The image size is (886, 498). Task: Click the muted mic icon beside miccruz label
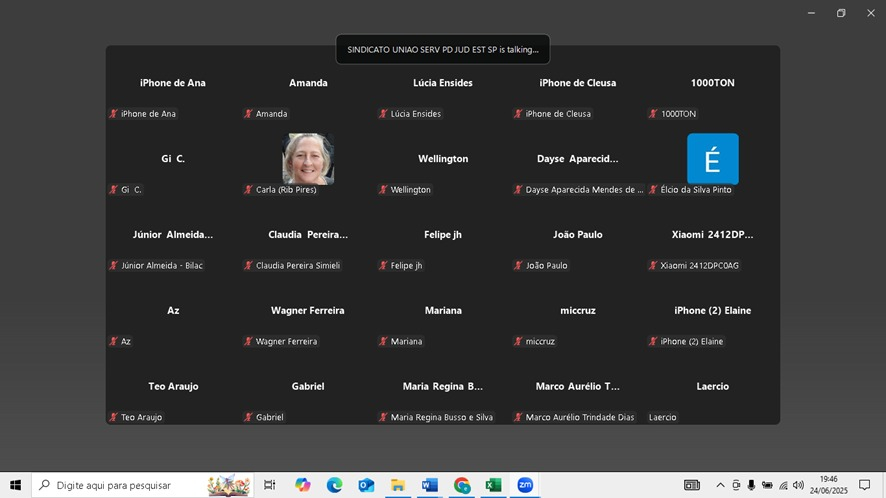tap(518, 341)
